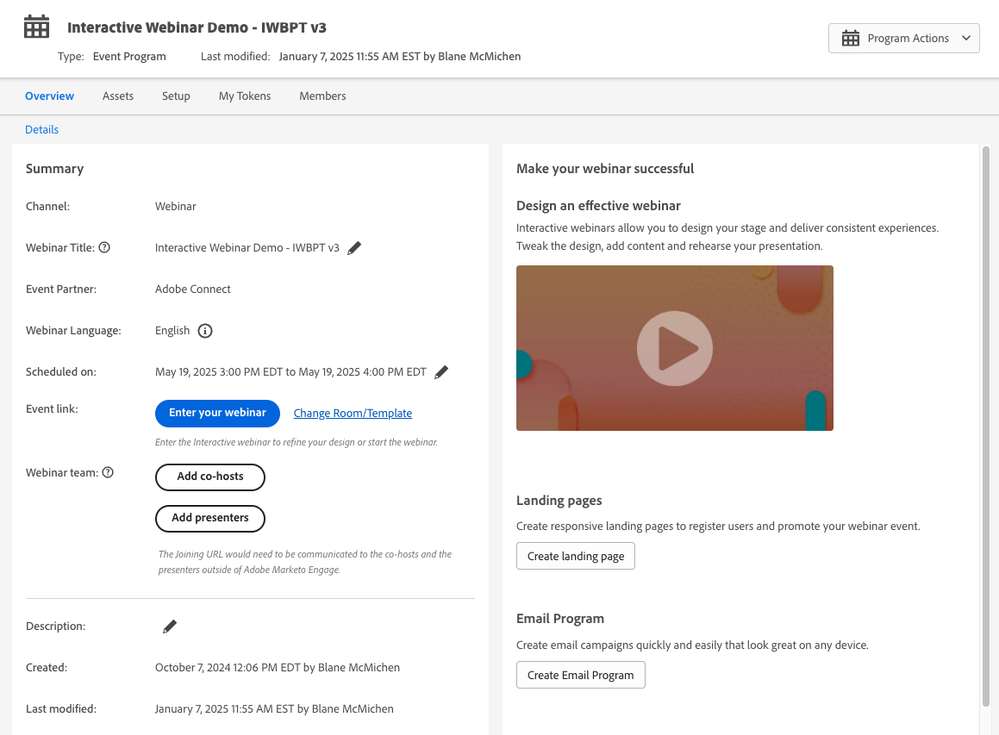Open the Webinar Language info icon
Image resolution: width=999 pixels, height=735 pixels.
[205, 331]
